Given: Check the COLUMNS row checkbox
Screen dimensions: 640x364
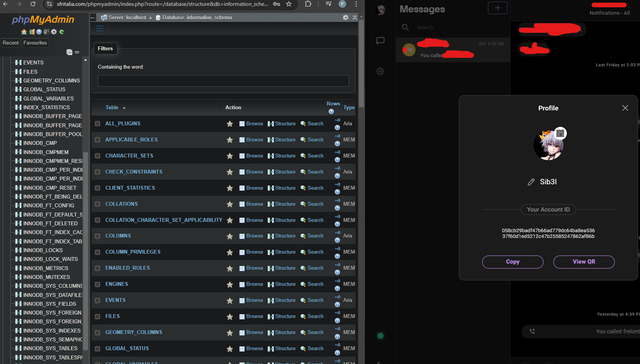Looking at the screenshot, I should tap(98, 236).
